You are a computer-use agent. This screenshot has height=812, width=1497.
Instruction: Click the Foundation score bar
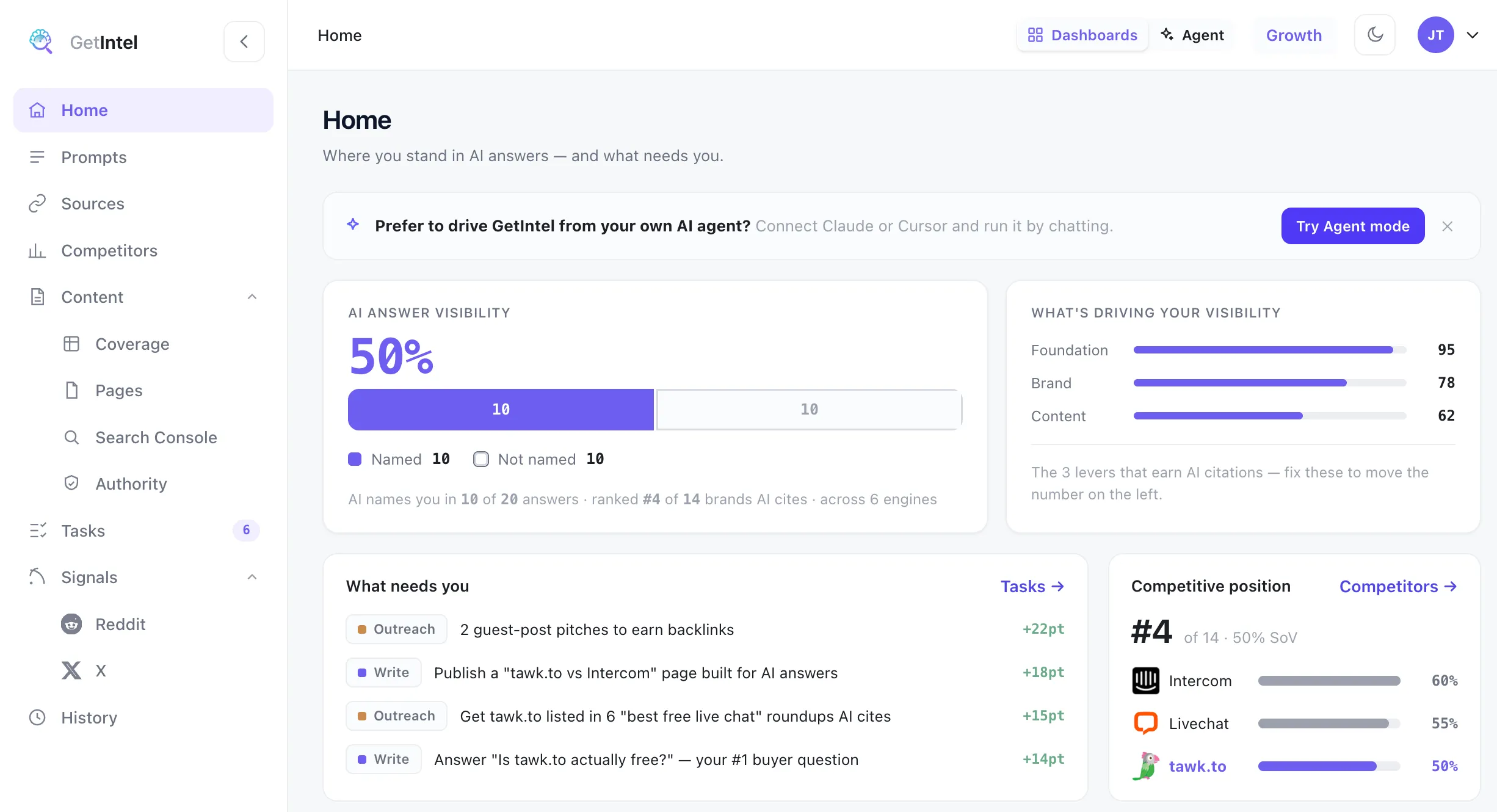click(x=1270, y=350)
